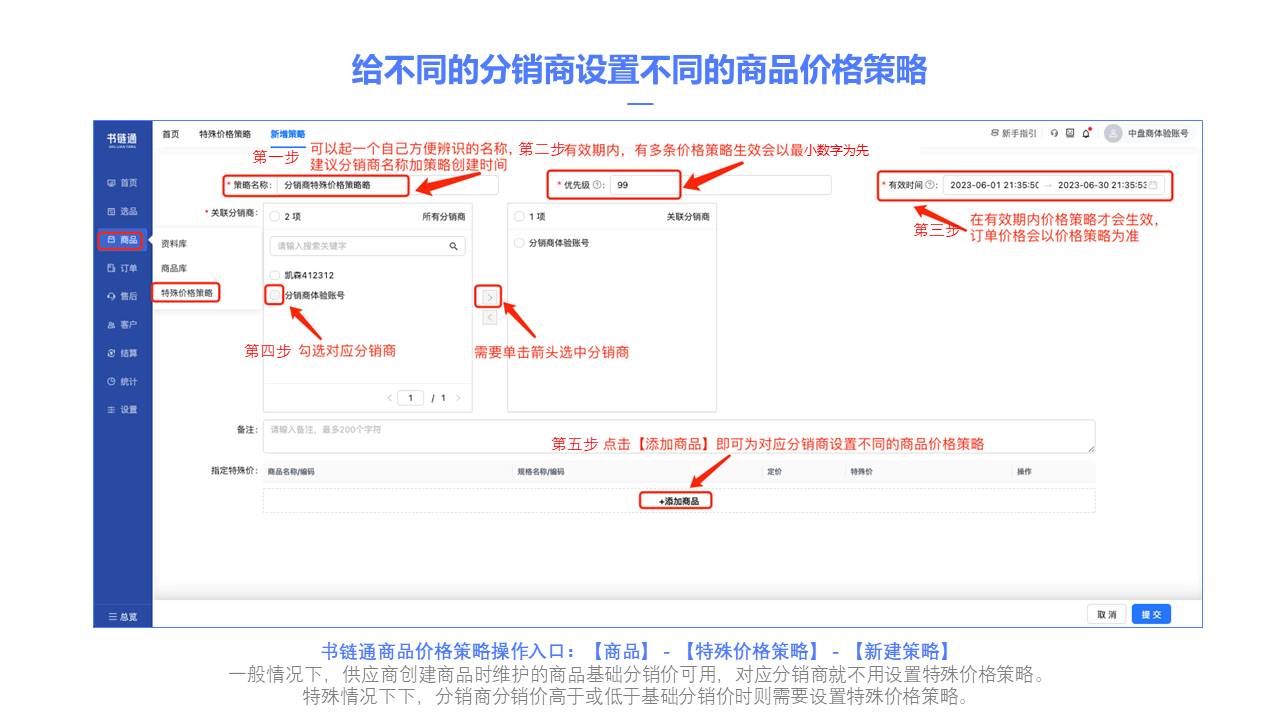1280x720 pixels.
Task: Click the 规格名称/编码 column header
Action: (x=540, y=471)
